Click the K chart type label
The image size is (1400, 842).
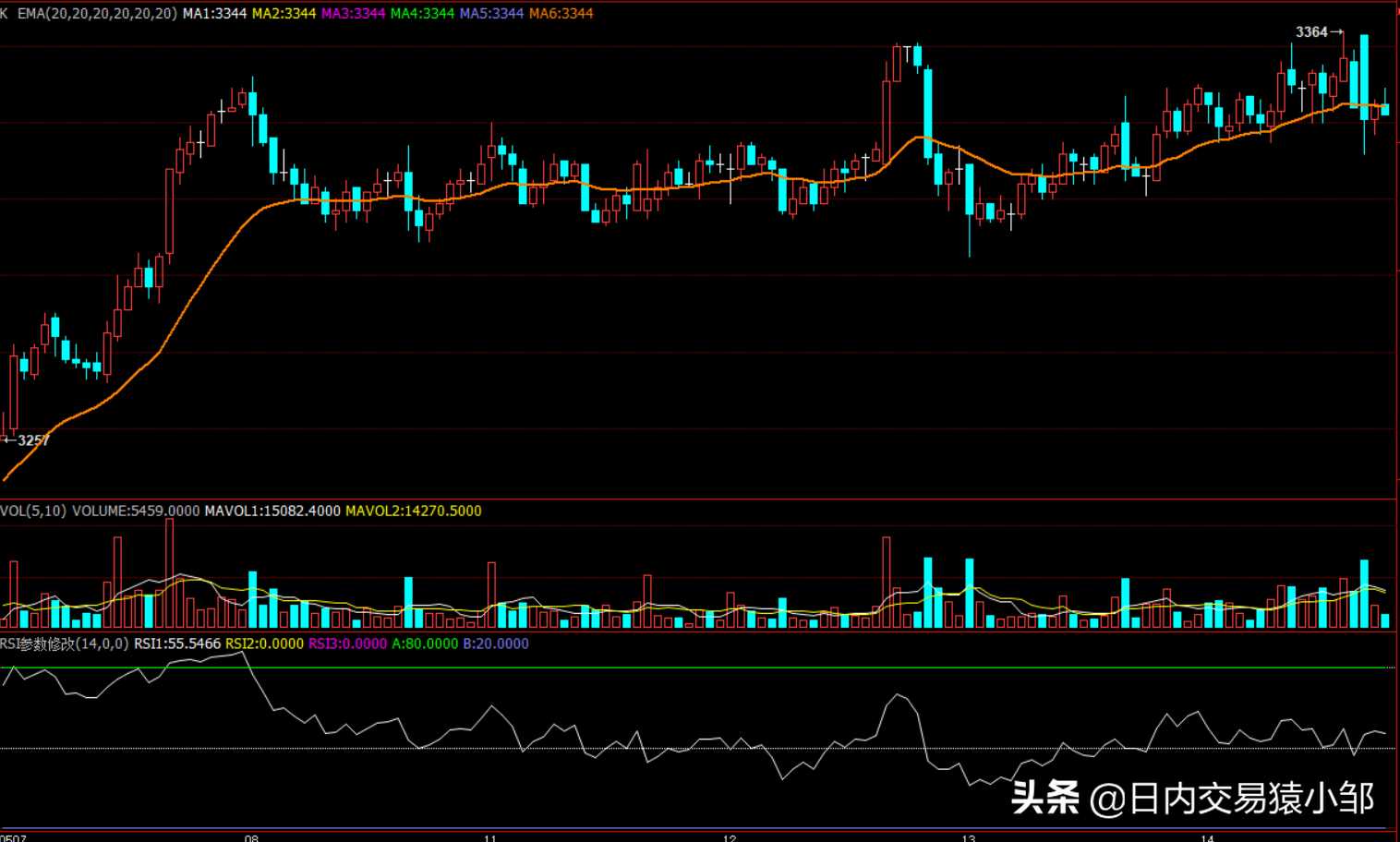[x=4, y=14]
